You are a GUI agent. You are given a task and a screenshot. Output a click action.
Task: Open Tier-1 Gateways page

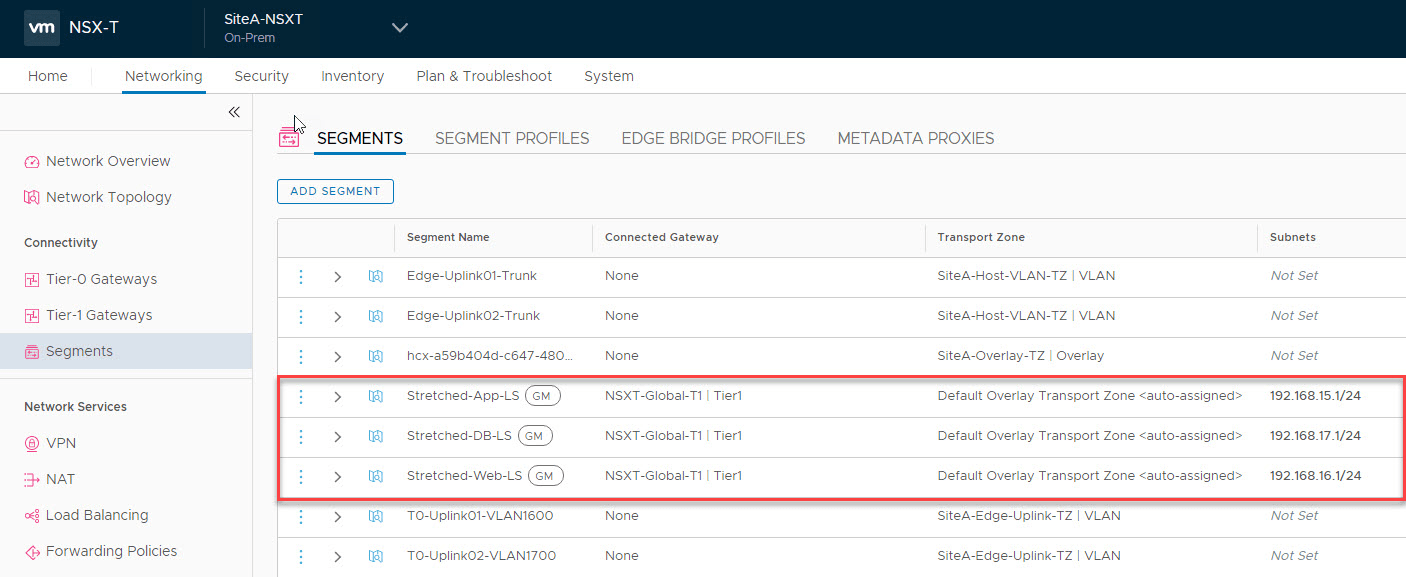point(99,315)
